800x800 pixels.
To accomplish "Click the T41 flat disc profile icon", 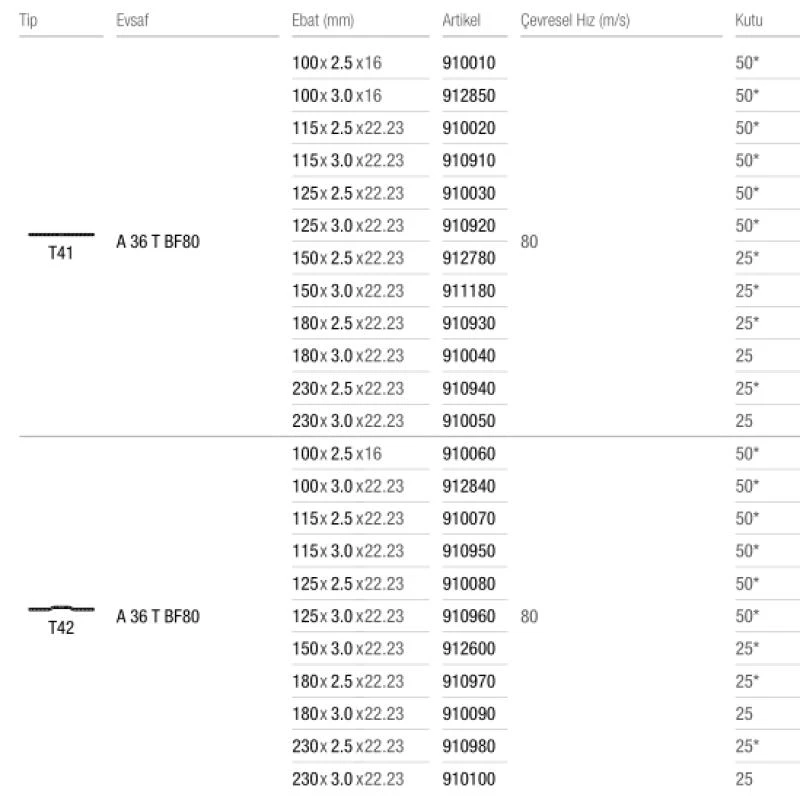I will [x=61, y=235].
